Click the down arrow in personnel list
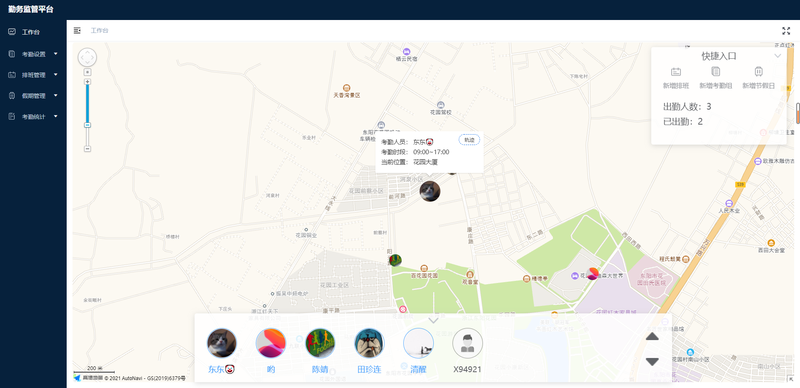The width and height of the screenshot is (800, 388). (652, 361)
